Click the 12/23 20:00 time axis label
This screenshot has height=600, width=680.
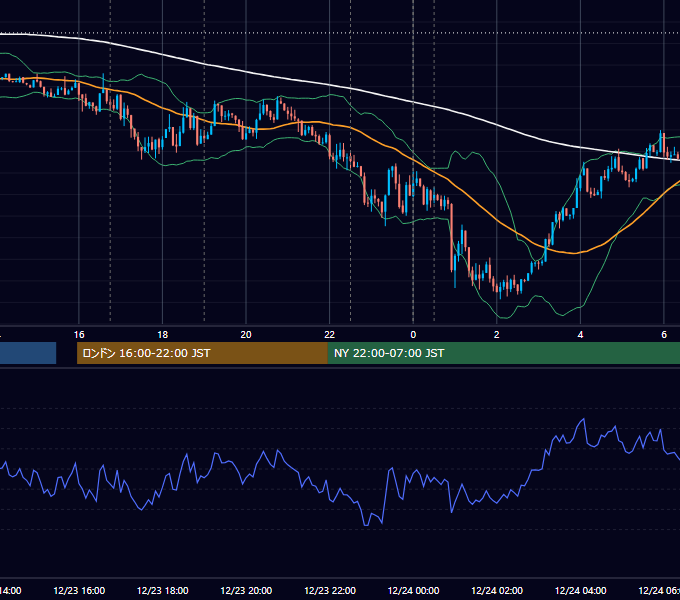coord(246,590)
